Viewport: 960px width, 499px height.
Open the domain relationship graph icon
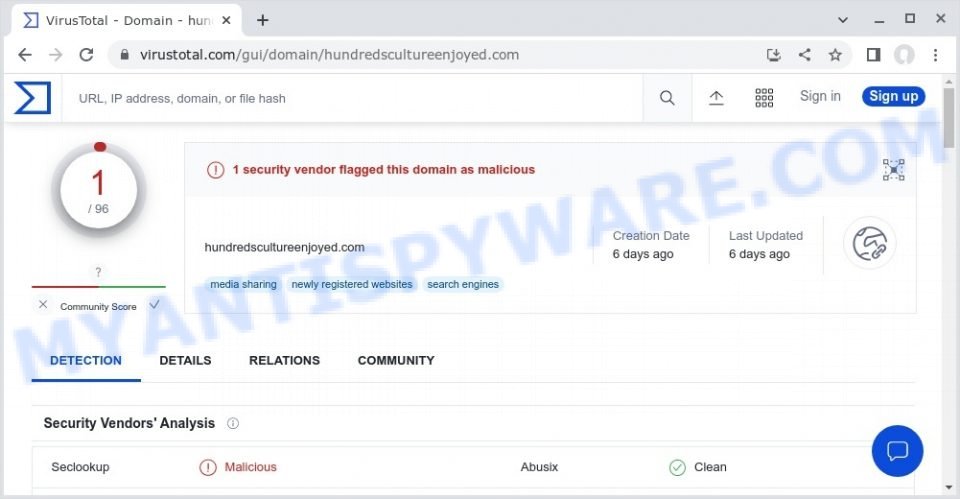click(x=893, y=170)
